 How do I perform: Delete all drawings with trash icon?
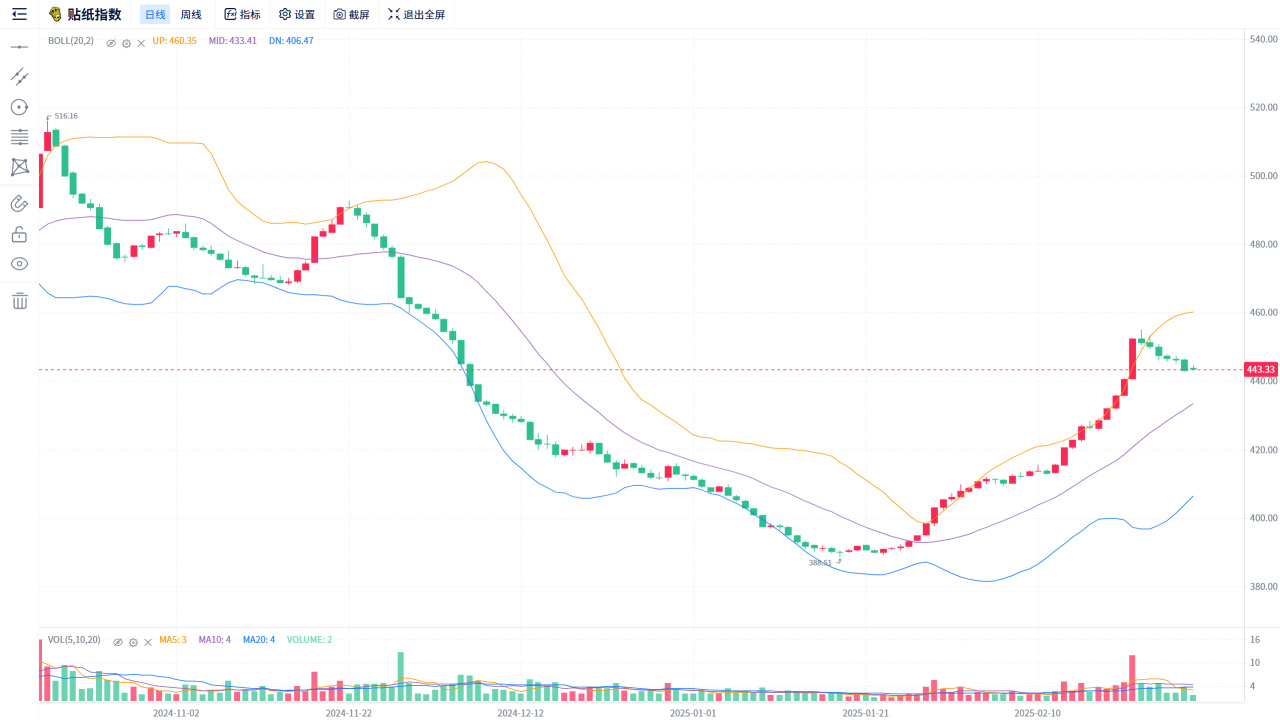pos(19,300)
